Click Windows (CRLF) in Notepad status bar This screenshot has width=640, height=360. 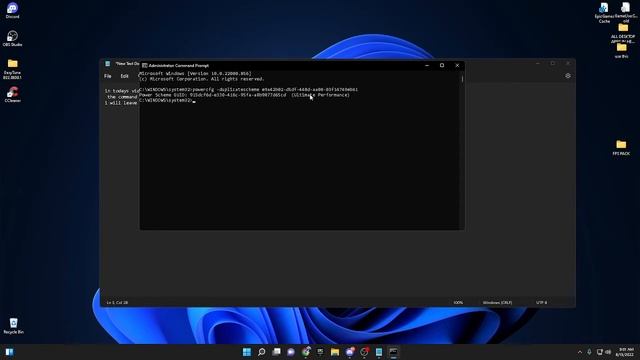(x=497, y=302)
